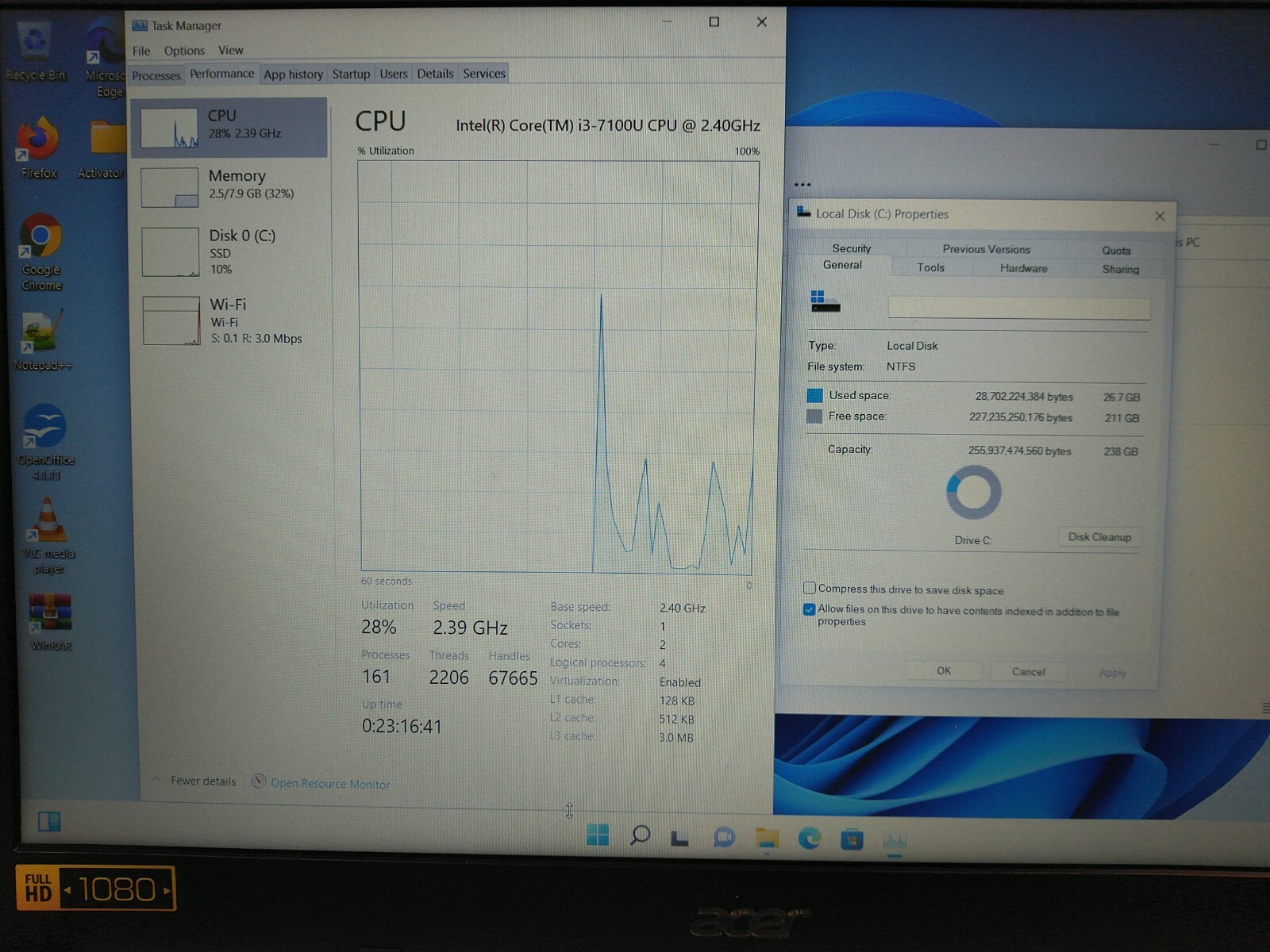The height and width of the screenshot is (952, 1270).
Task: Enable Compress this drive checkbox
Action: coord(810,588)
